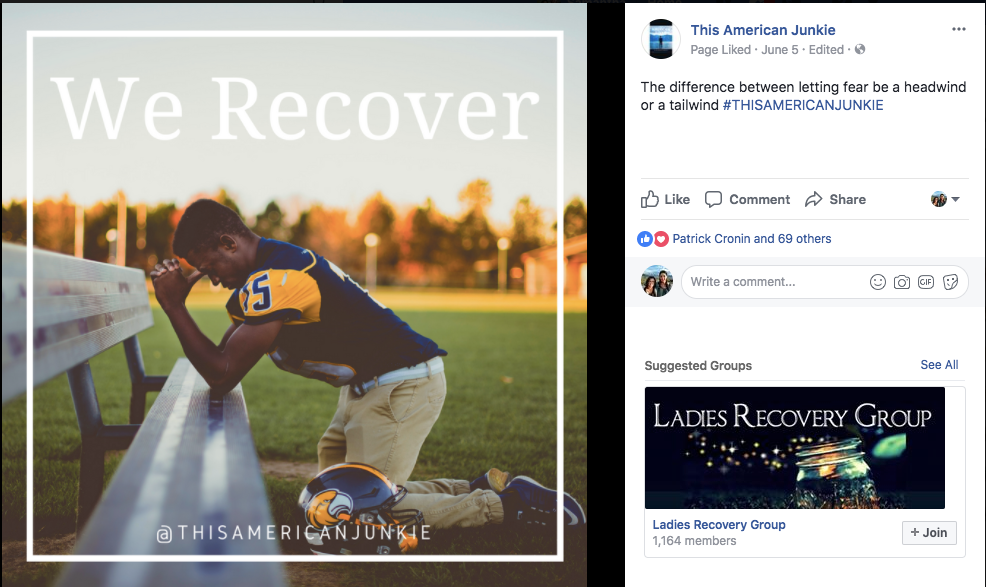
Task: Open This American Junkie page name
Action: [763, 30]
